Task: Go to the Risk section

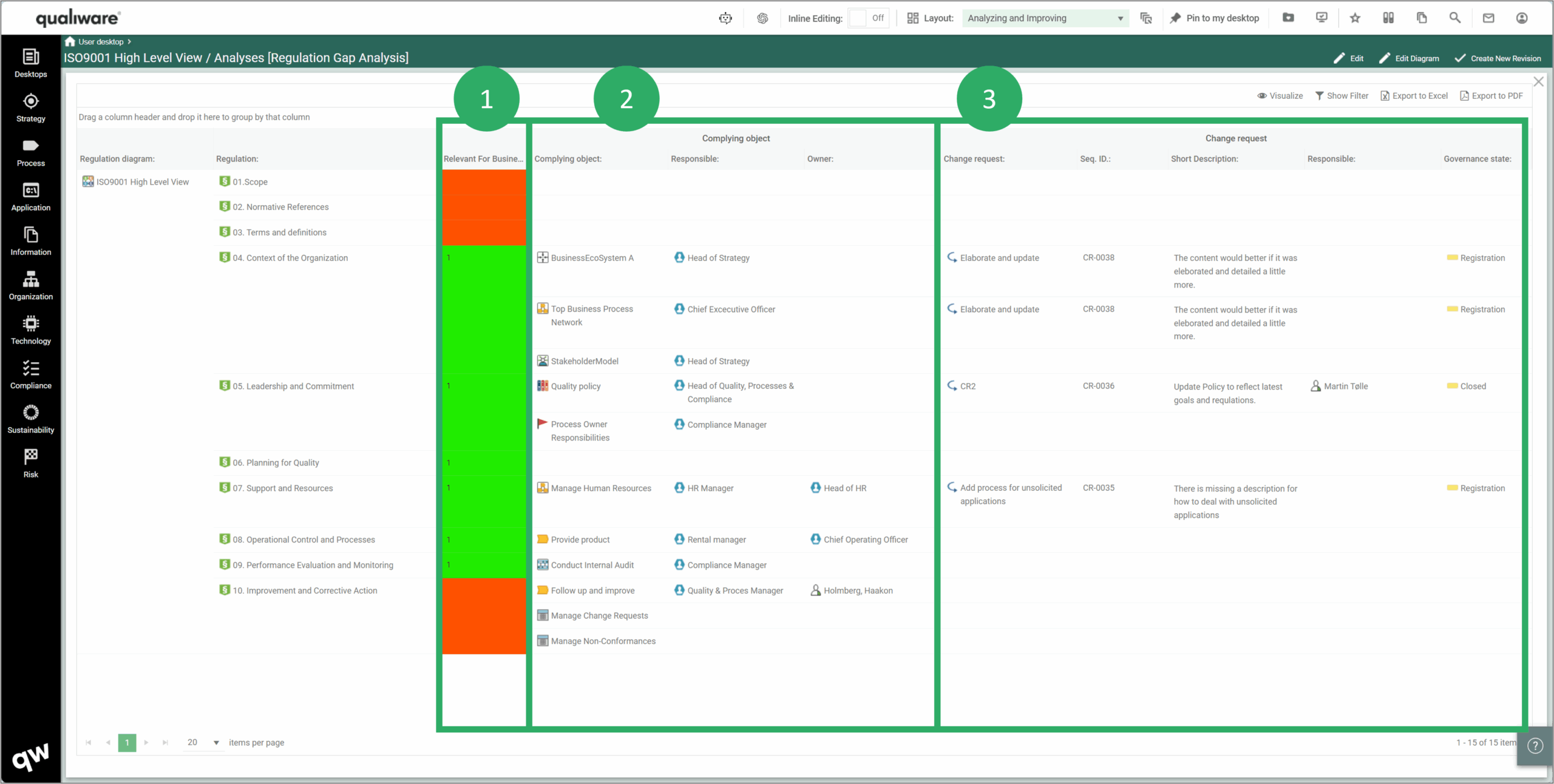Action: point(30,463)
